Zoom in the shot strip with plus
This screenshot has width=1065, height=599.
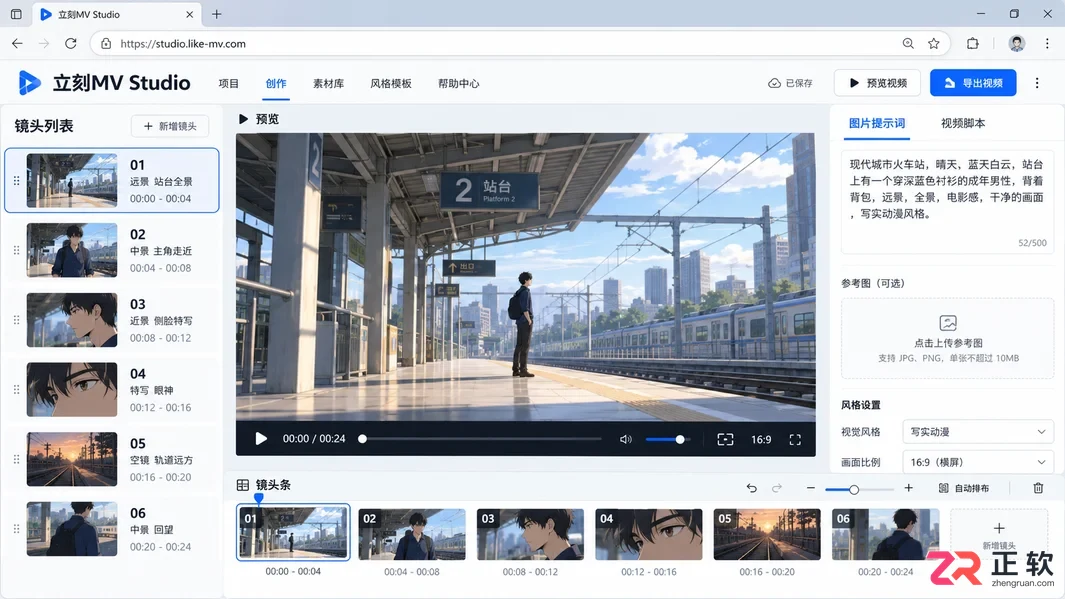tap(909, 488)
